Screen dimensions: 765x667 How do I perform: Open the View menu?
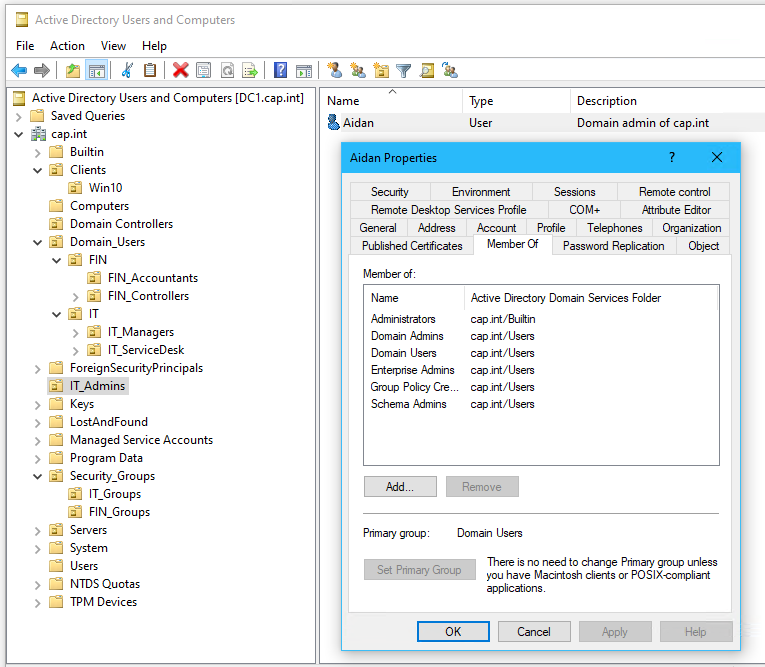pyautogui.click(x=113, y=46)
